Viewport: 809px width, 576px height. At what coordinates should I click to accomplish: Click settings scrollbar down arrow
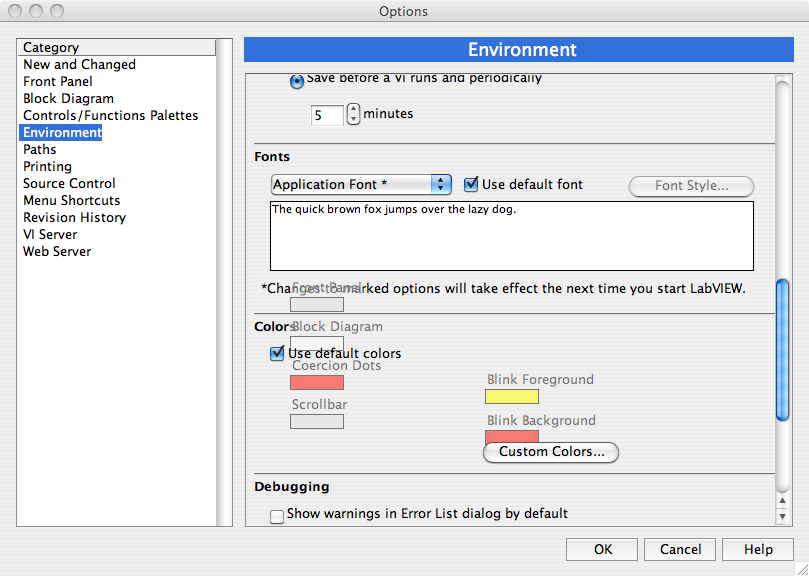coord(783,516)
